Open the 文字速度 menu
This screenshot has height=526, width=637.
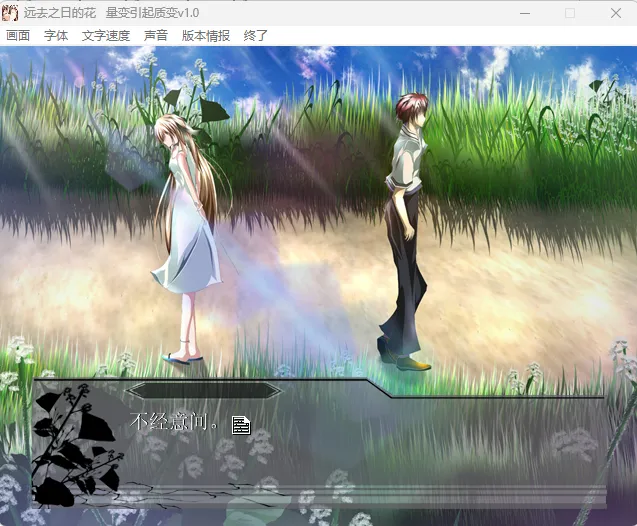click(x=106, y=36)
